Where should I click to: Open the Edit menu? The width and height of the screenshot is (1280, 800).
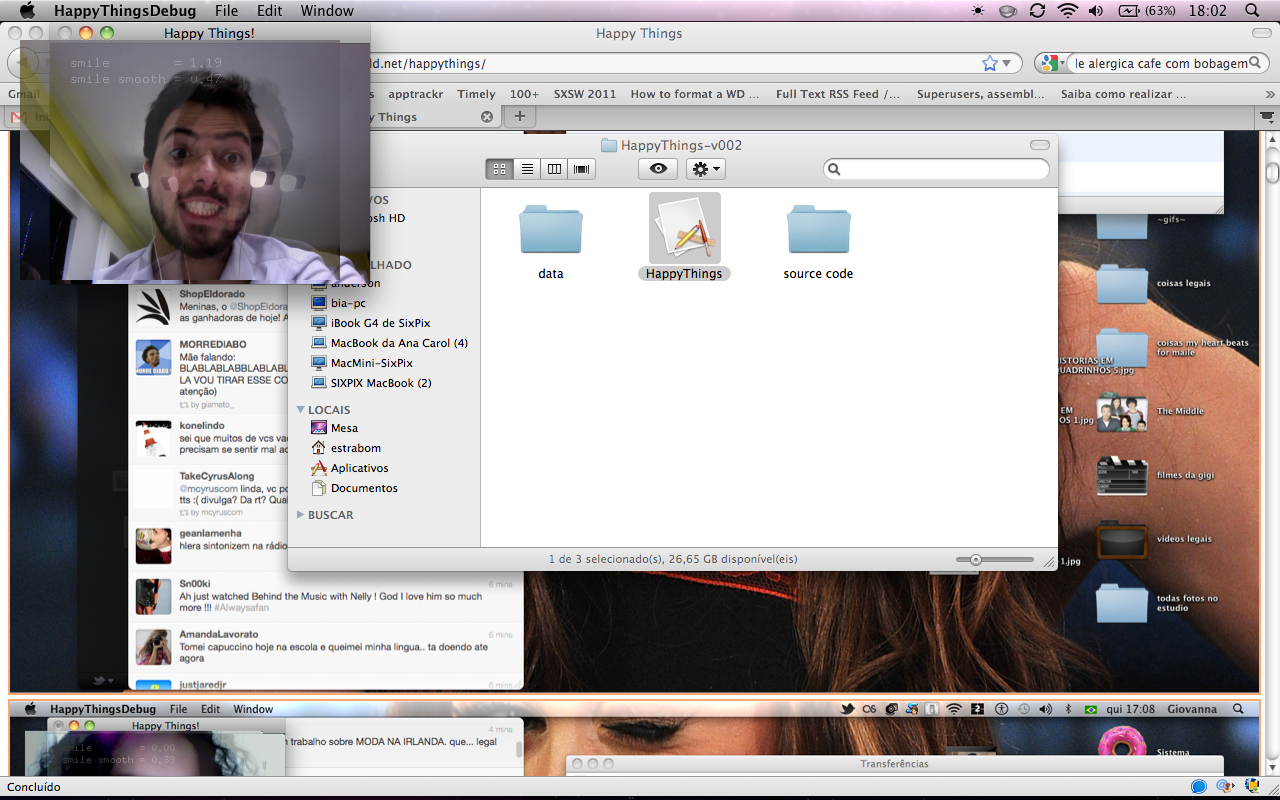[x=270, y=11]
